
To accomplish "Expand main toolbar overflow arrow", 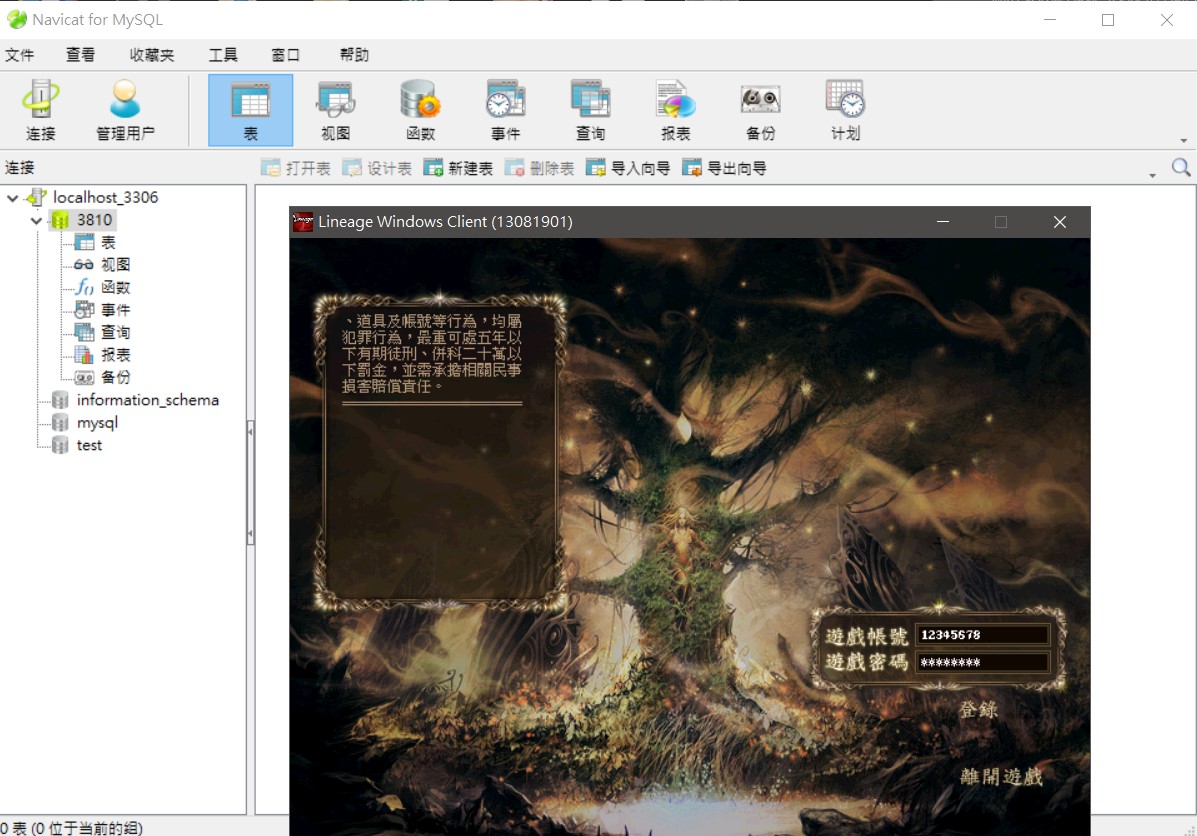I will coord(1184,140).
